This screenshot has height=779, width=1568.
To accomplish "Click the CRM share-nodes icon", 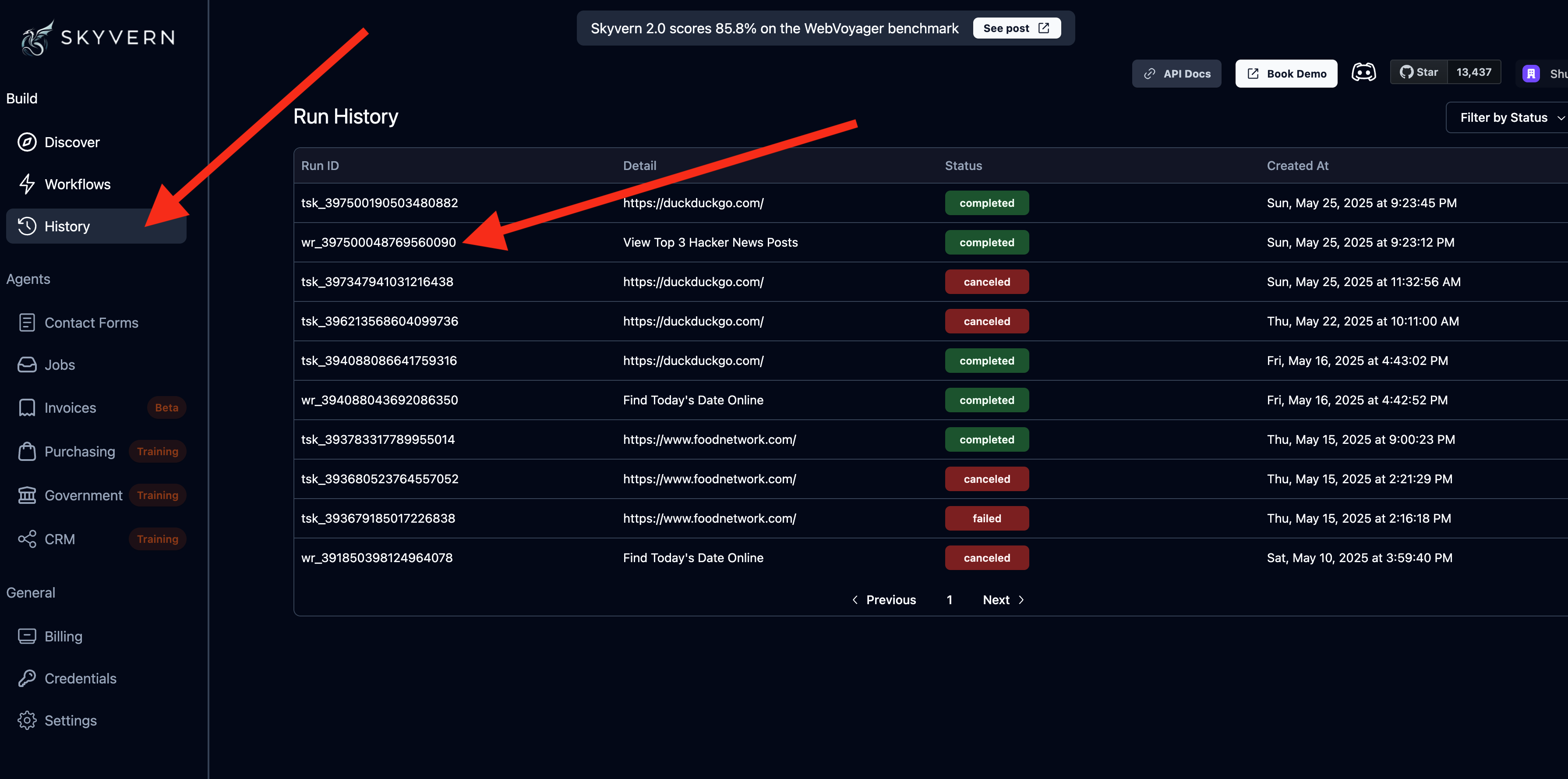I will pos(27,539).
